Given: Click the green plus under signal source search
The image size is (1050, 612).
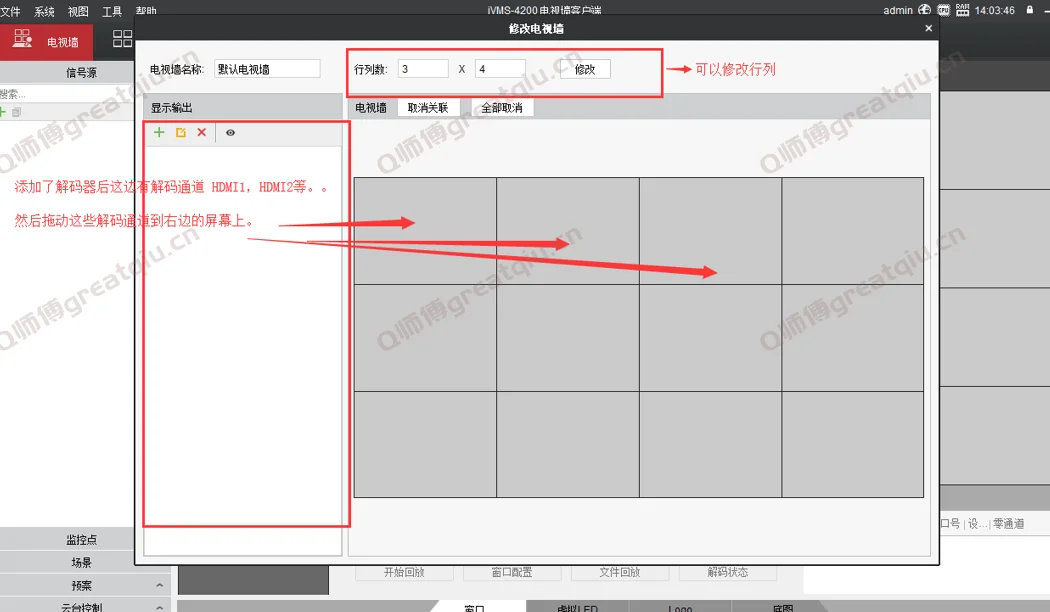Looking at the screenshot, I should 3,111.
